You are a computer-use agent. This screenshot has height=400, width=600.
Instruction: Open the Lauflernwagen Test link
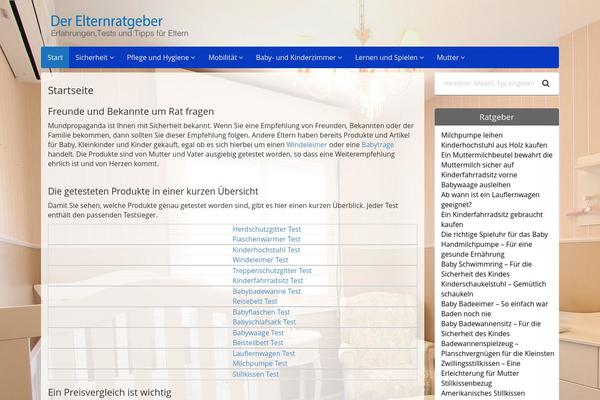[x=264, y=353]
